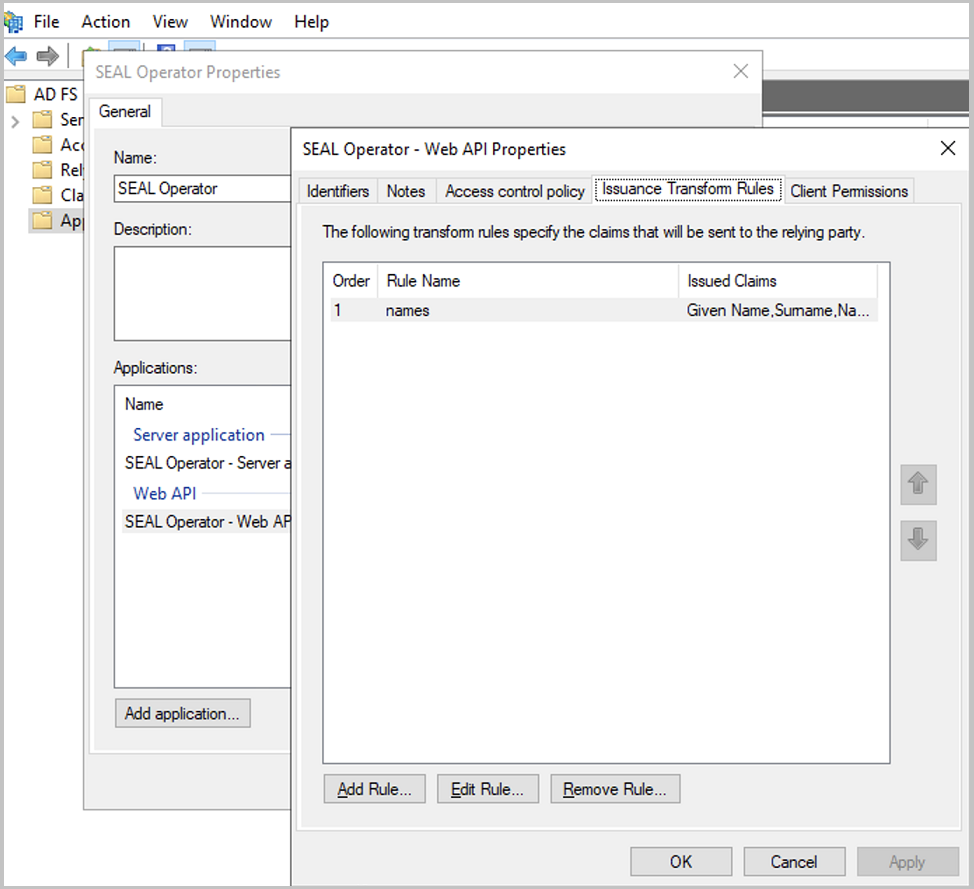The image size is (974, 889).
Task: Close the SEAL Operator Properties window
Action: (740, 71)
